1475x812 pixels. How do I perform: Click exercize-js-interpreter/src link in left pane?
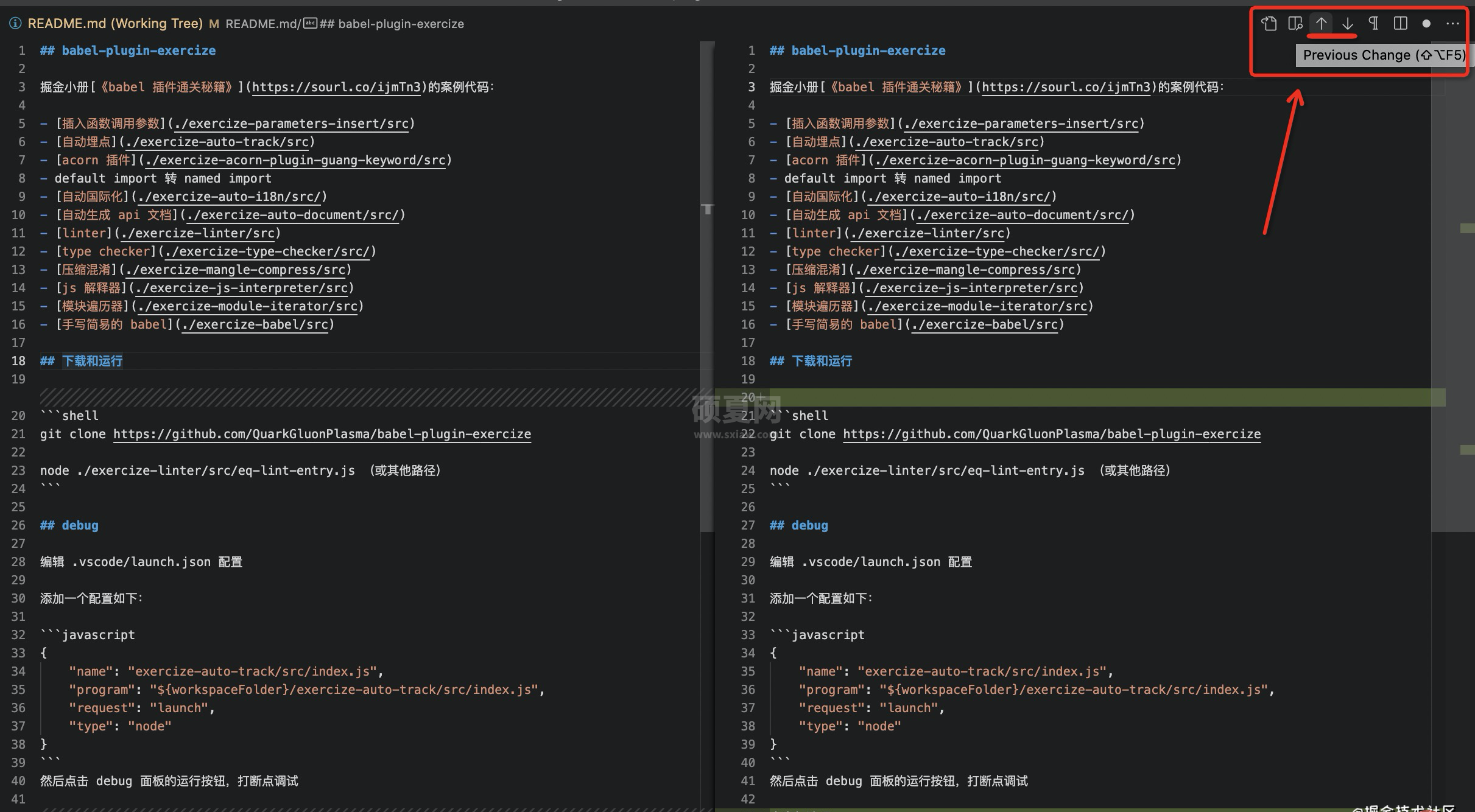241,288
